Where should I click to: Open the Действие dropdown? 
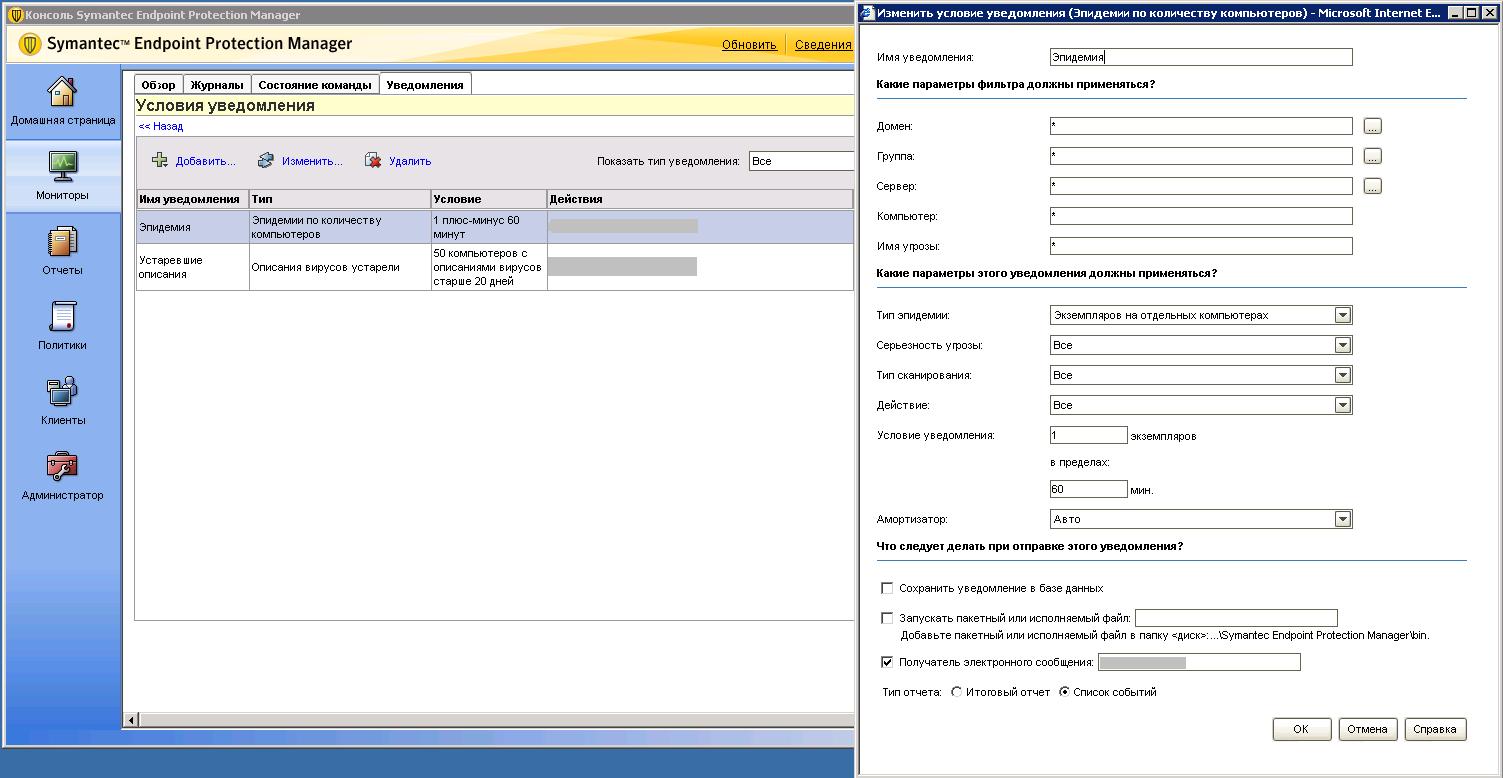tap(1201, 405)
